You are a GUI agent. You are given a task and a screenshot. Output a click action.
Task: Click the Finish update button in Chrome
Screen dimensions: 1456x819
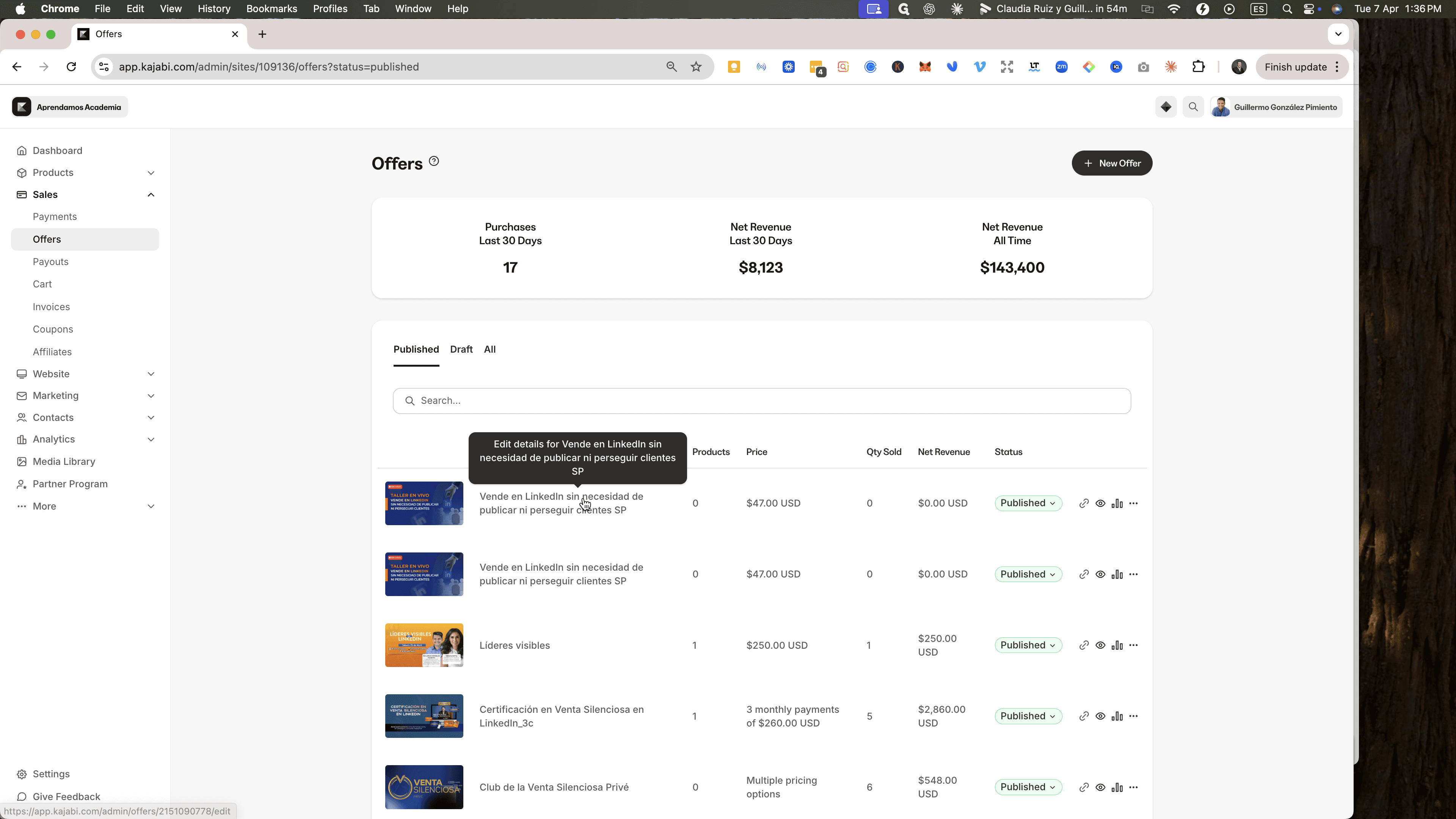pyautogui.click(x=1302, y=67)
